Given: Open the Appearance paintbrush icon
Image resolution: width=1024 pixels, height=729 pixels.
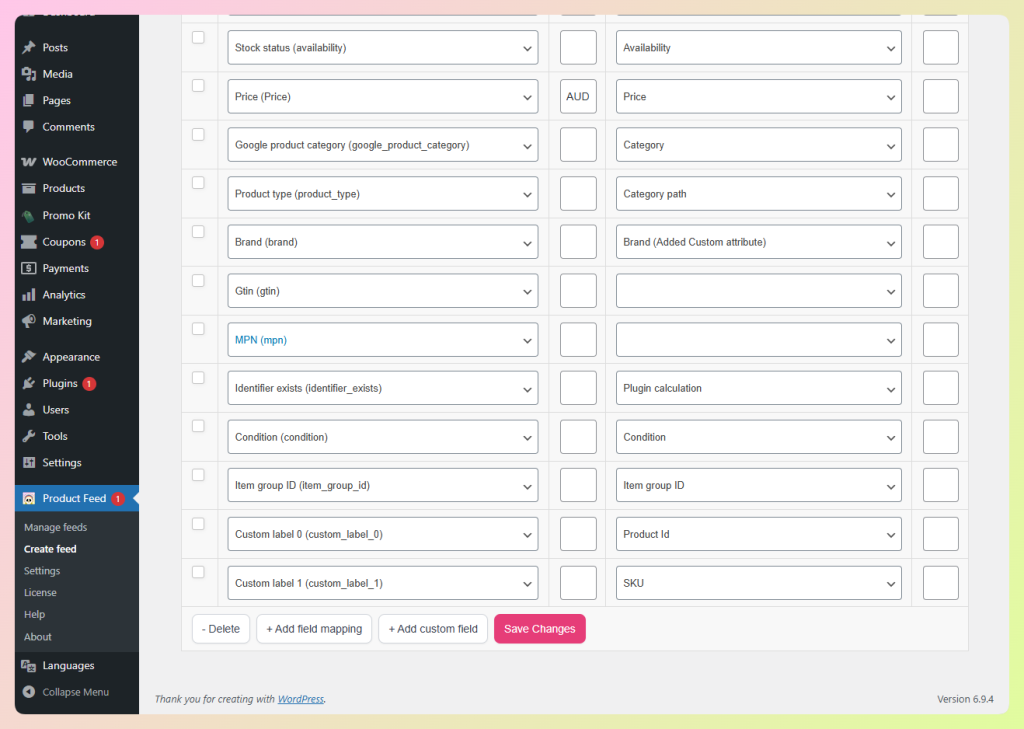Looking at the screenshot, I should pyautogui.click(x=27, y=356).
